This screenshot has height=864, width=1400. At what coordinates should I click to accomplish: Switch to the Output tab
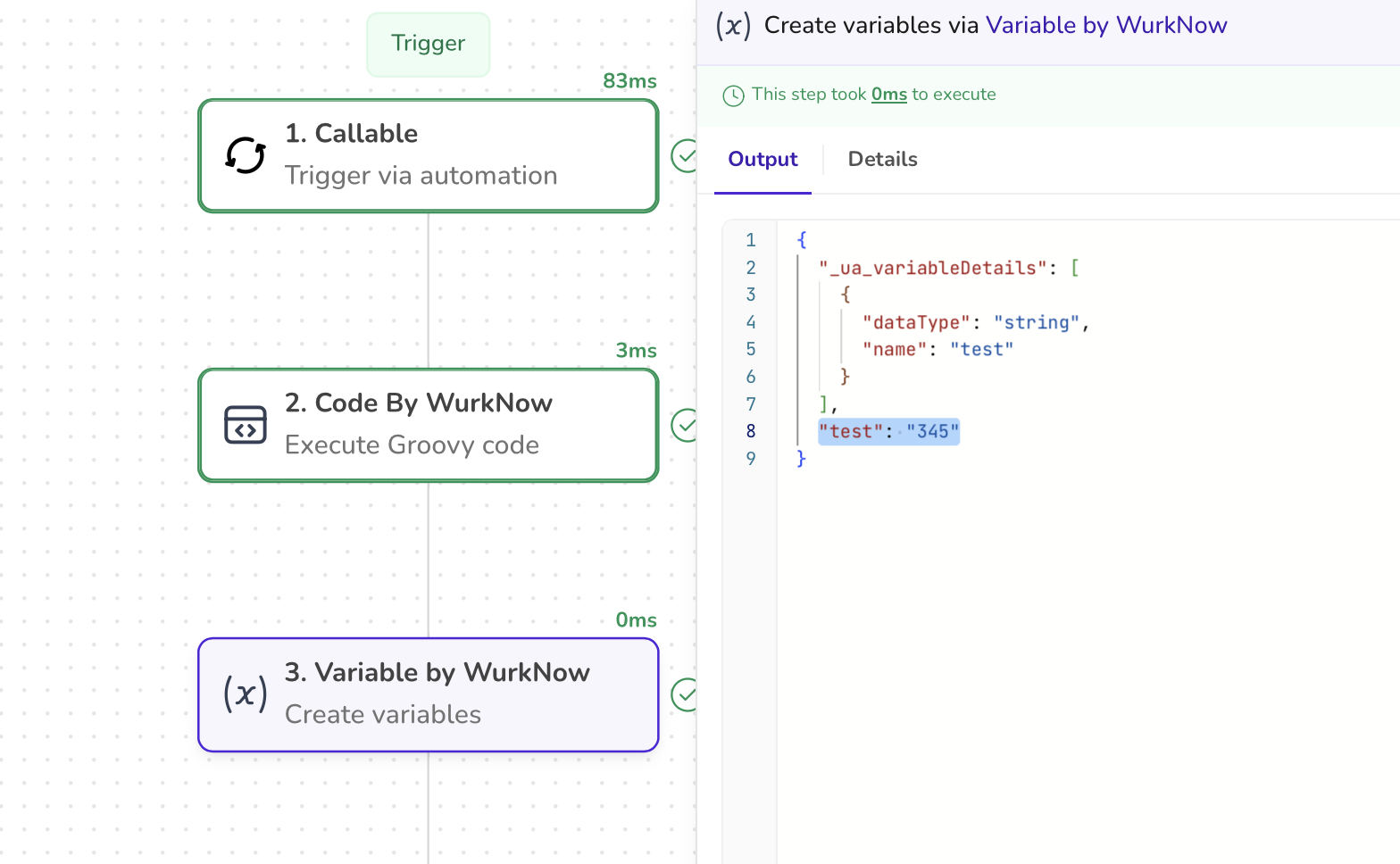coord(762,159)
